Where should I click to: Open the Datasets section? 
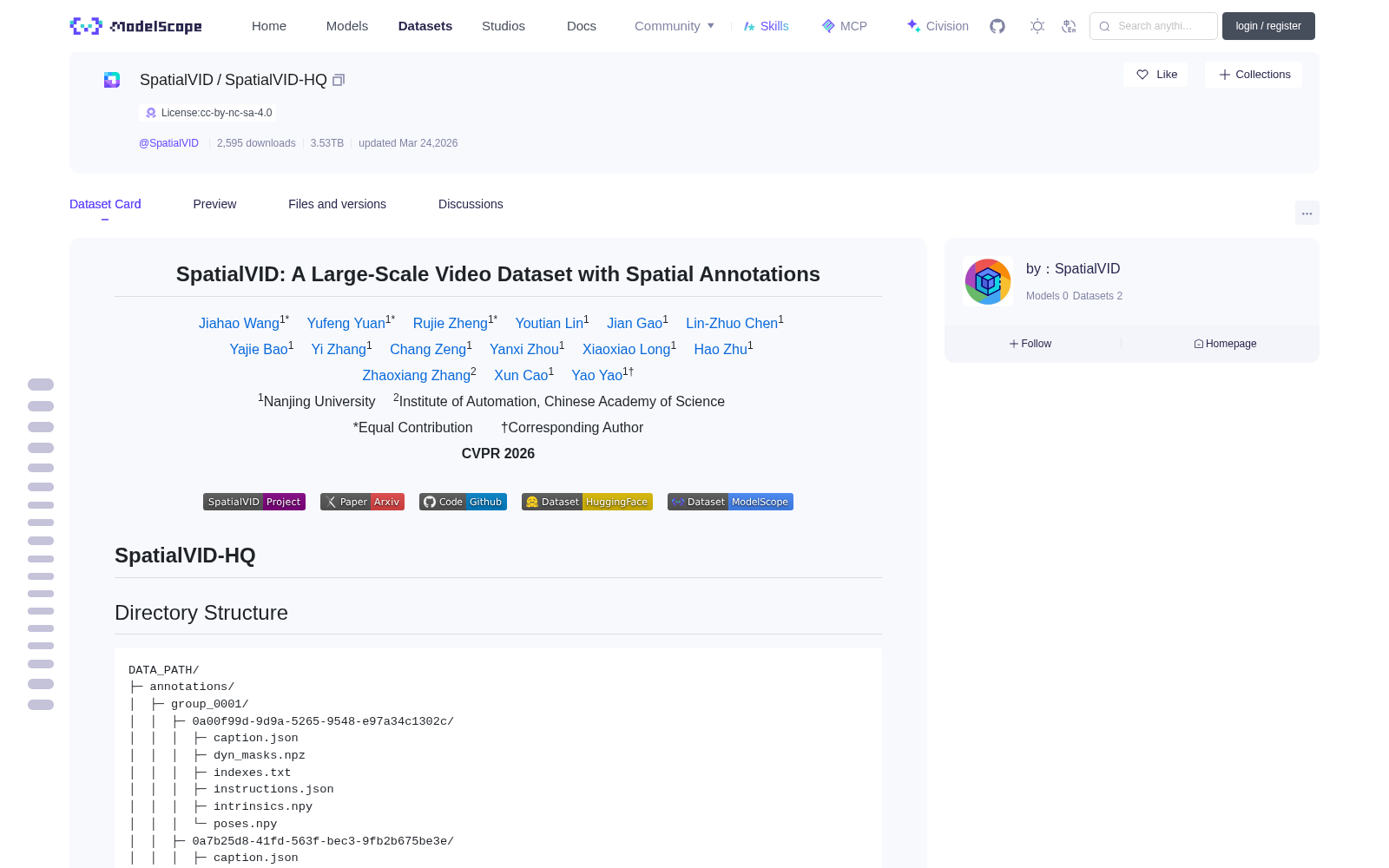tap(425, 26)
